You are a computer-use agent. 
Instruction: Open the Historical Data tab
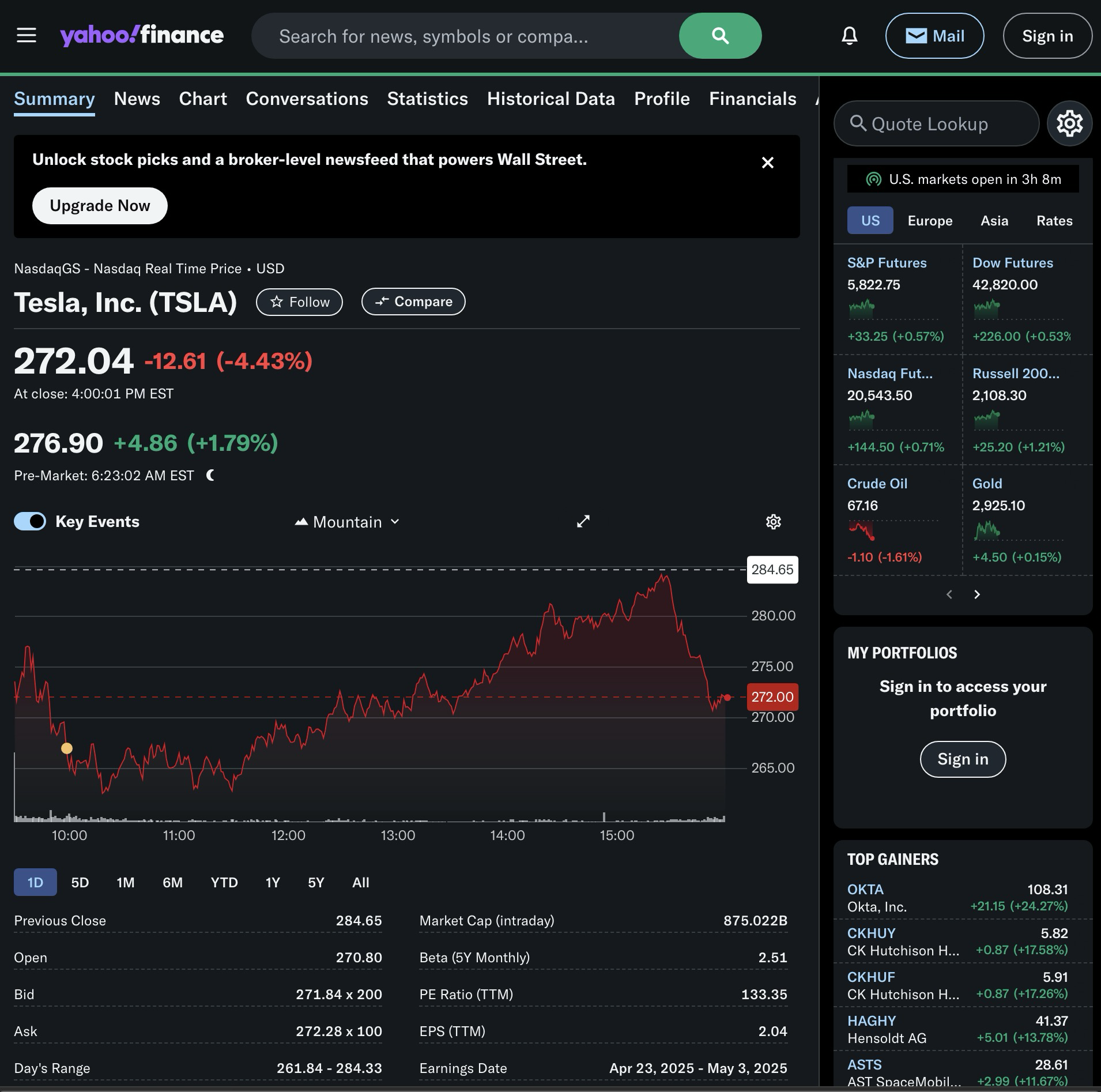(550, 99)
